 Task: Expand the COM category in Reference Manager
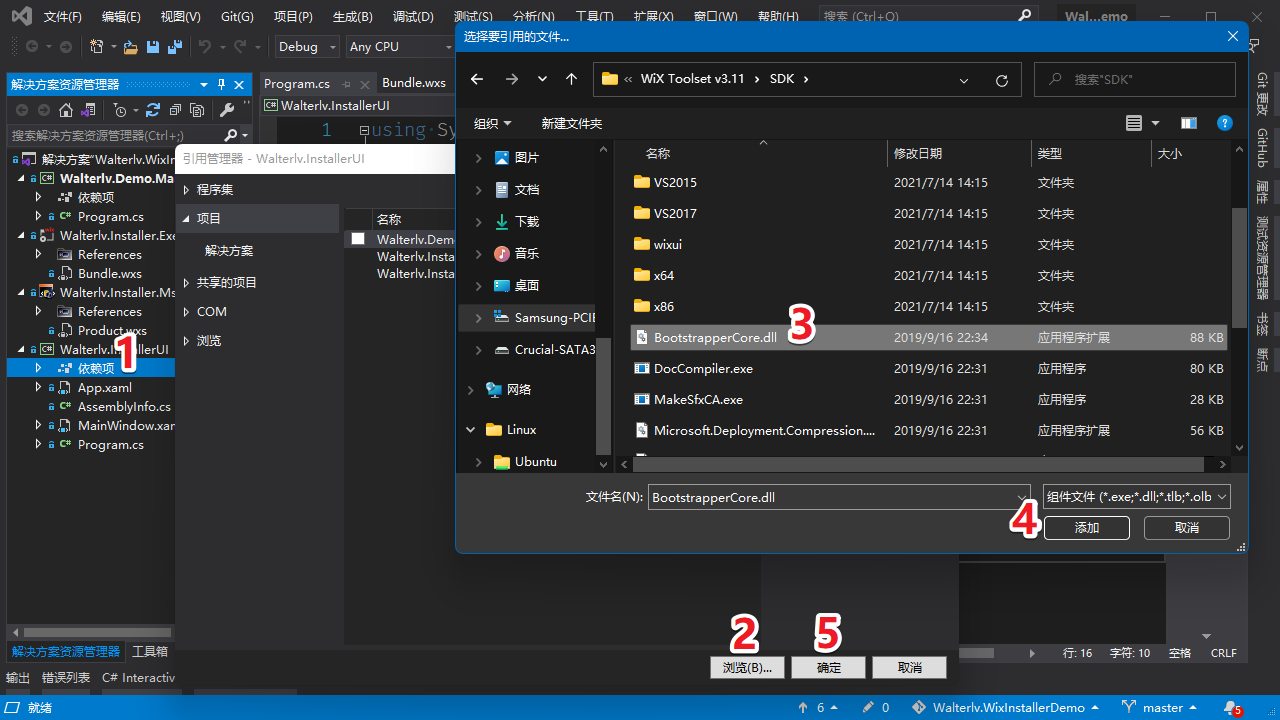click(186, 312)
